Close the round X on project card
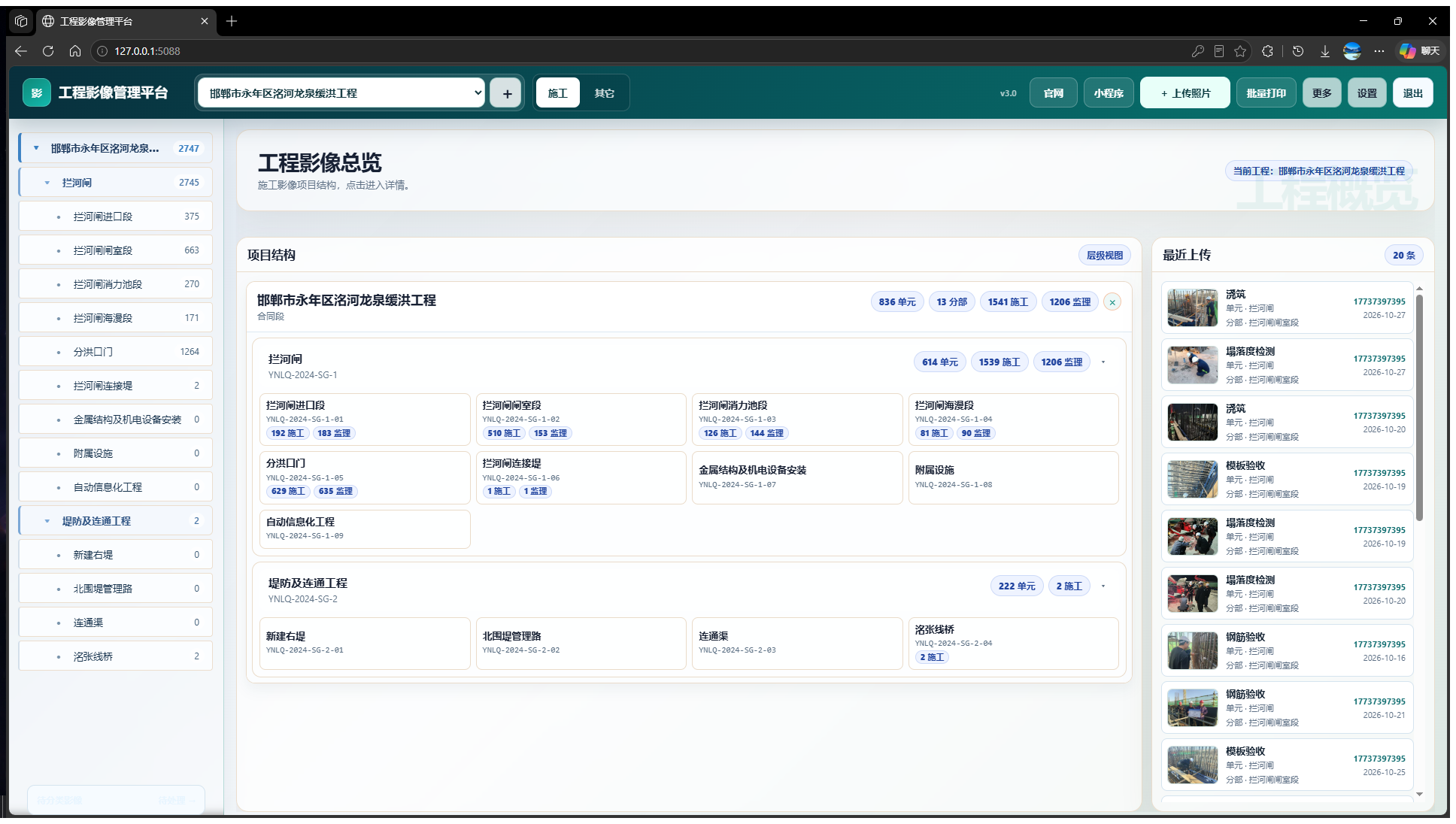Screen dimensions: 1456x824 1112,302
